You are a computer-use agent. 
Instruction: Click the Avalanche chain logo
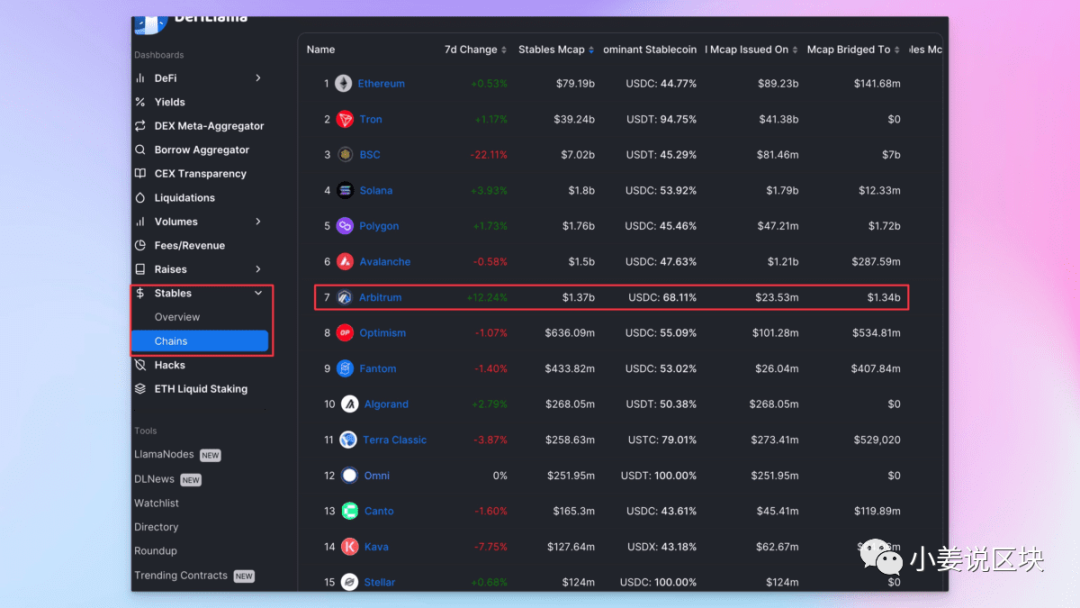click(345, 262)
